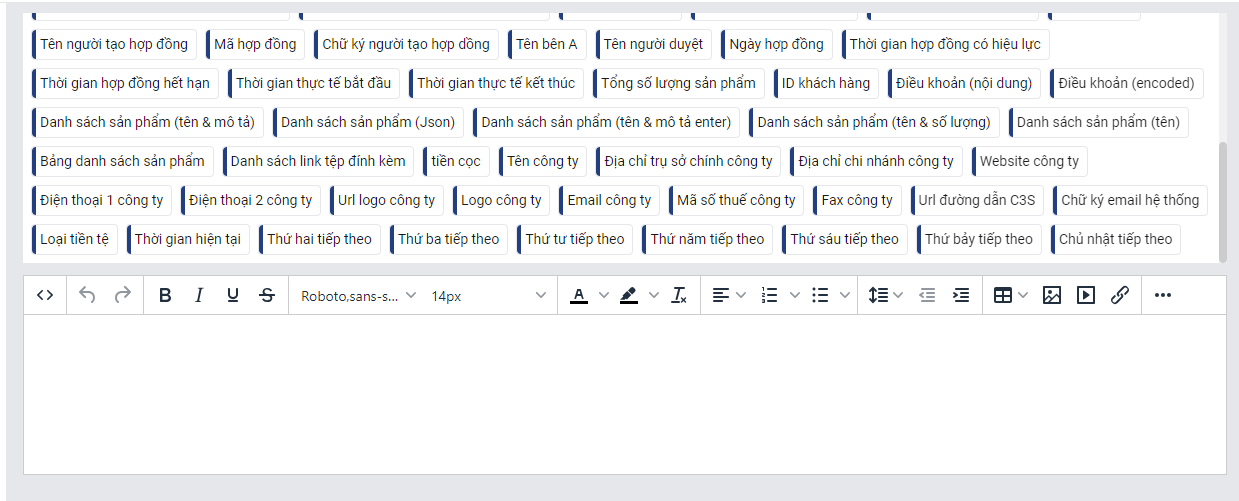Insert the "Tên công ty" variable tag
Viewport: 1239px width, 501px height.
[543, 161]
